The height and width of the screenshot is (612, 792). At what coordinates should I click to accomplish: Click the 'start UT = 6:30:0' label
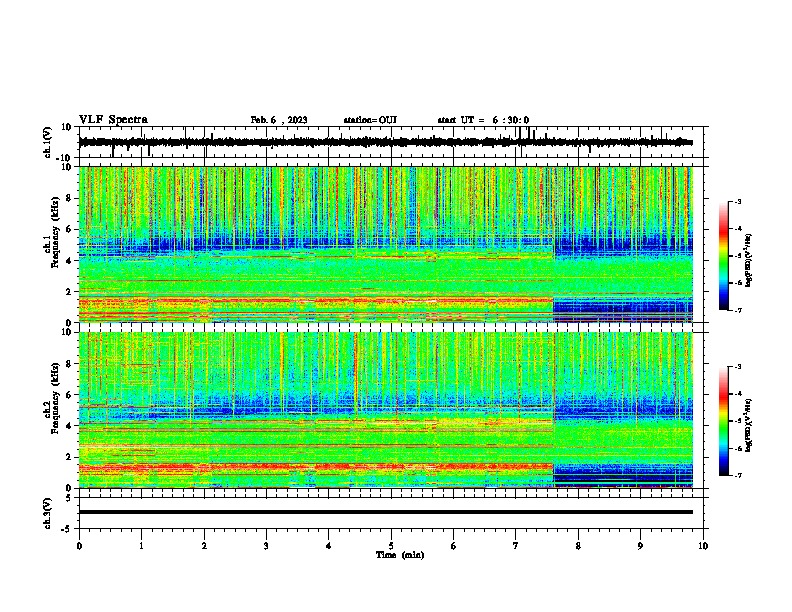(x=483, y=120)
